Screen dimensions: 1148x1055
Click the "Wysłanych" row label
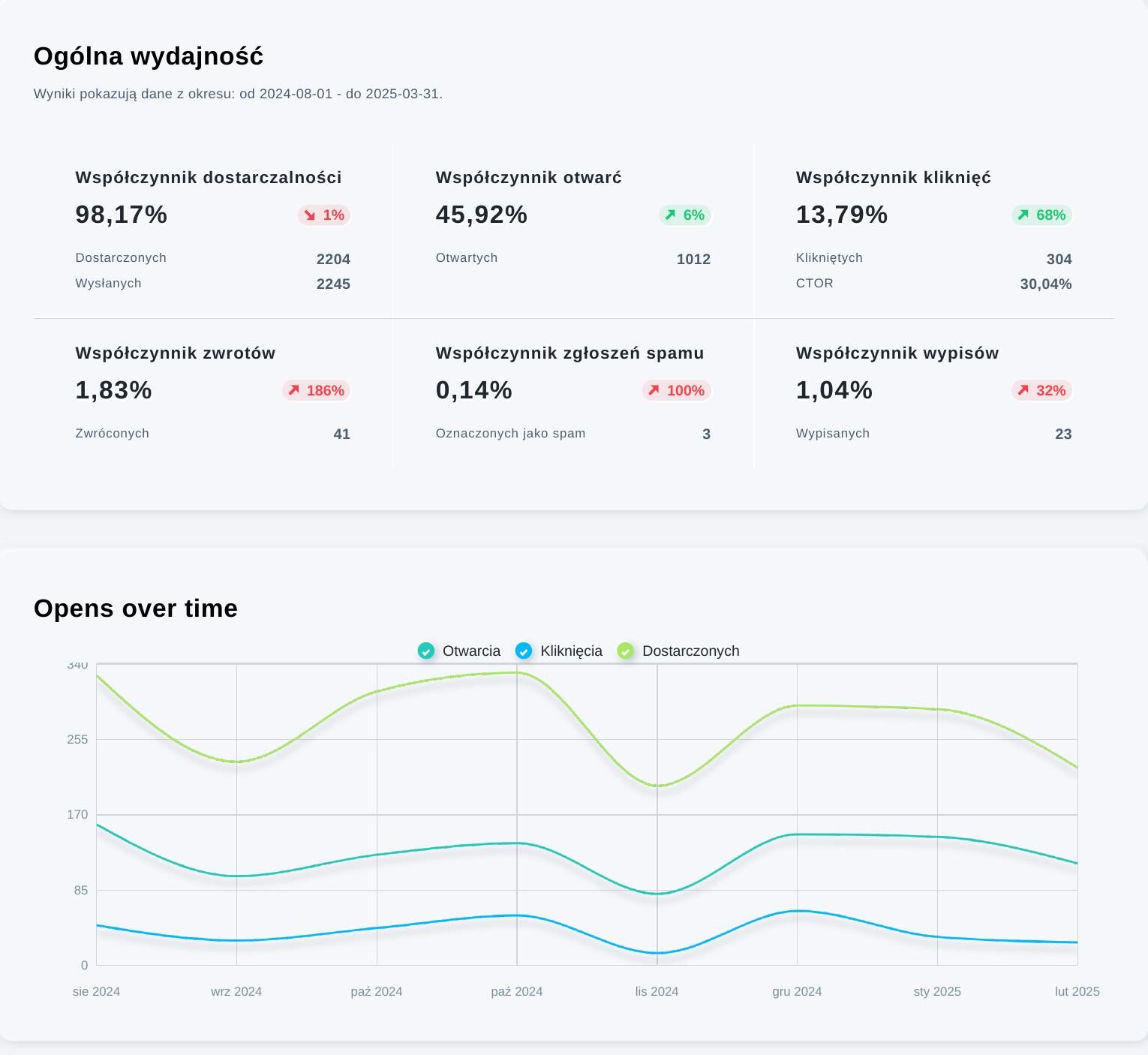108,283
